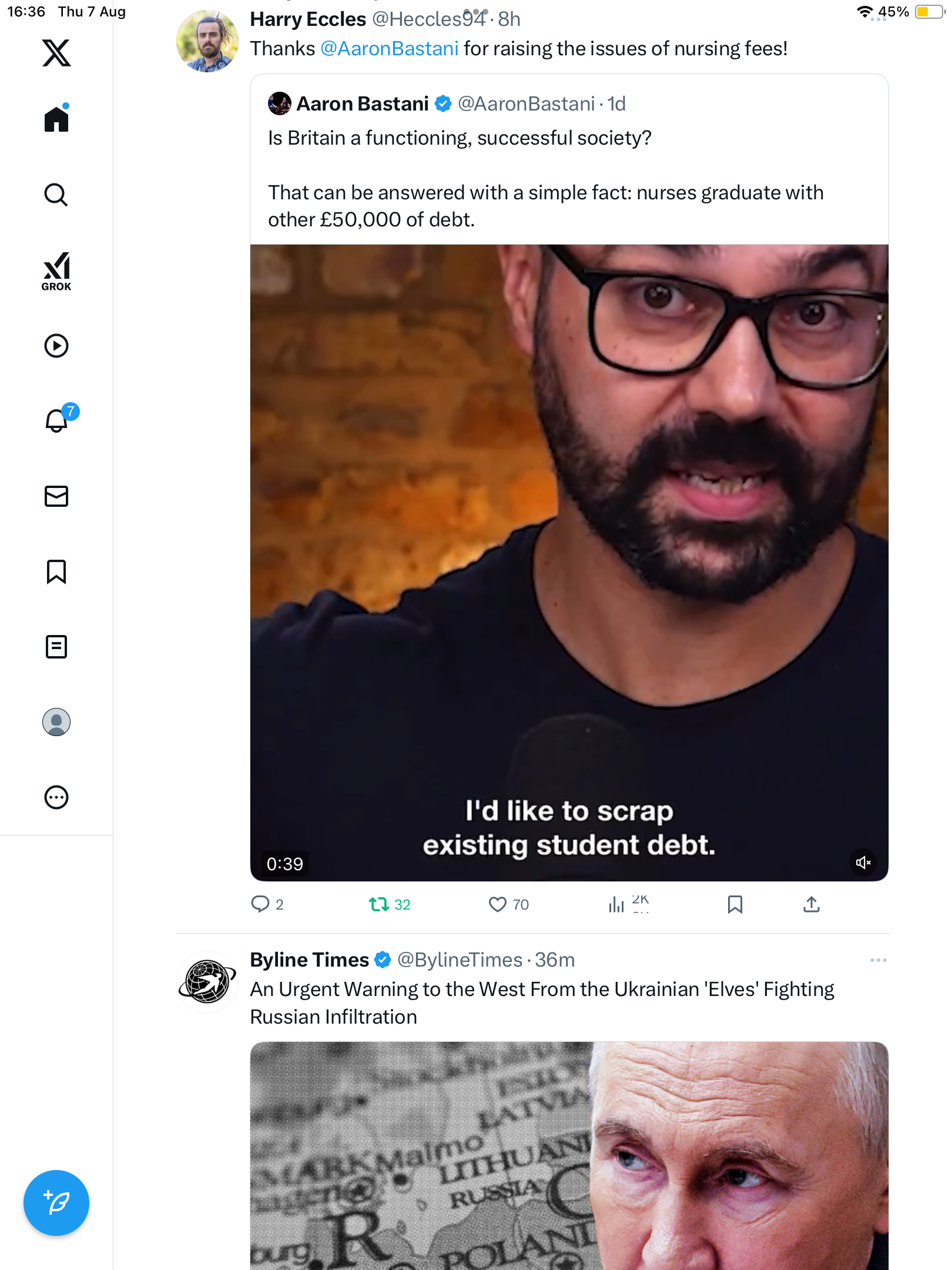Unmute the Aaron Bastani video

tap(863, 863)
